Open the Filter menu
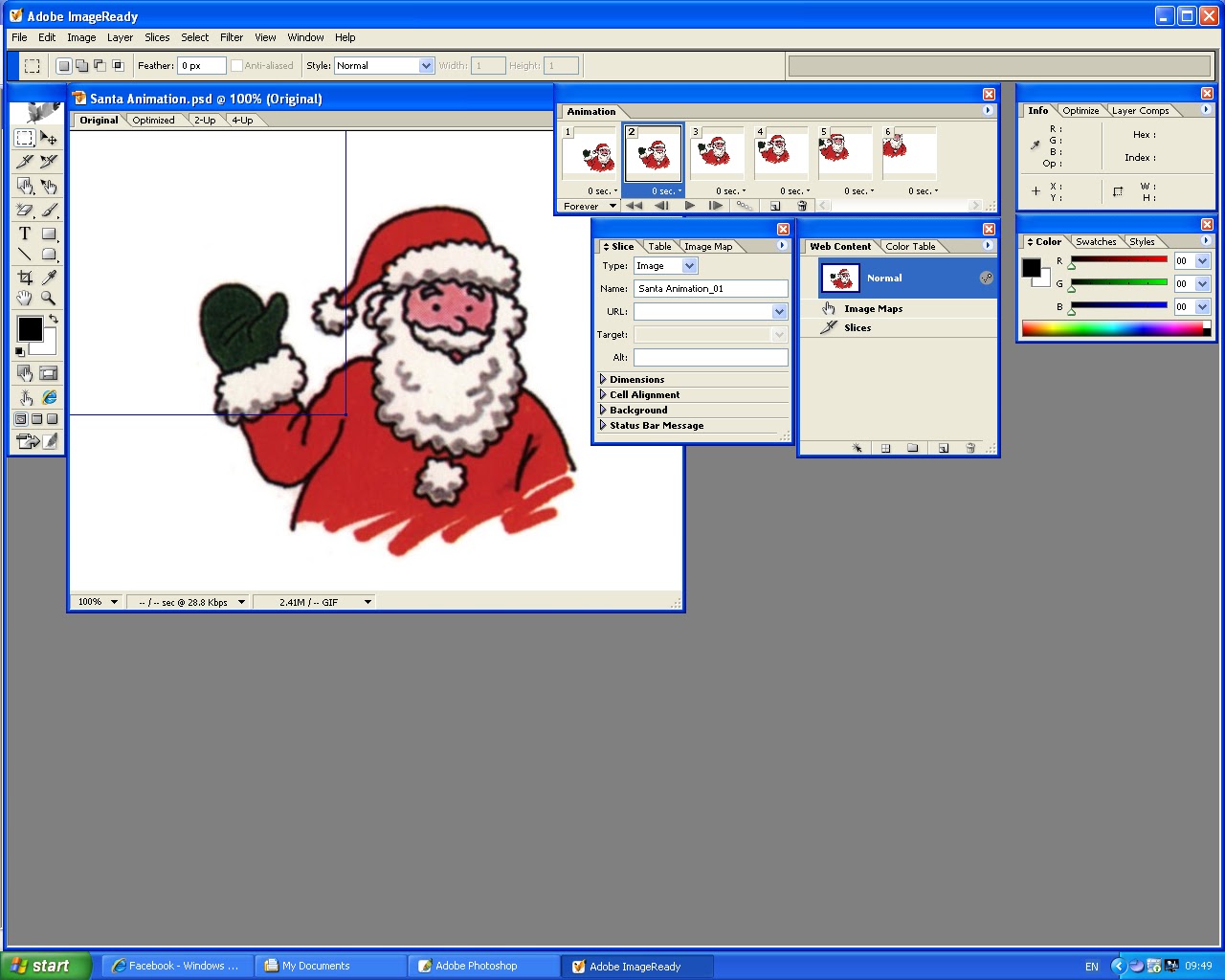The height and width of the screenshot is (980, 1225). coord(232,37)
